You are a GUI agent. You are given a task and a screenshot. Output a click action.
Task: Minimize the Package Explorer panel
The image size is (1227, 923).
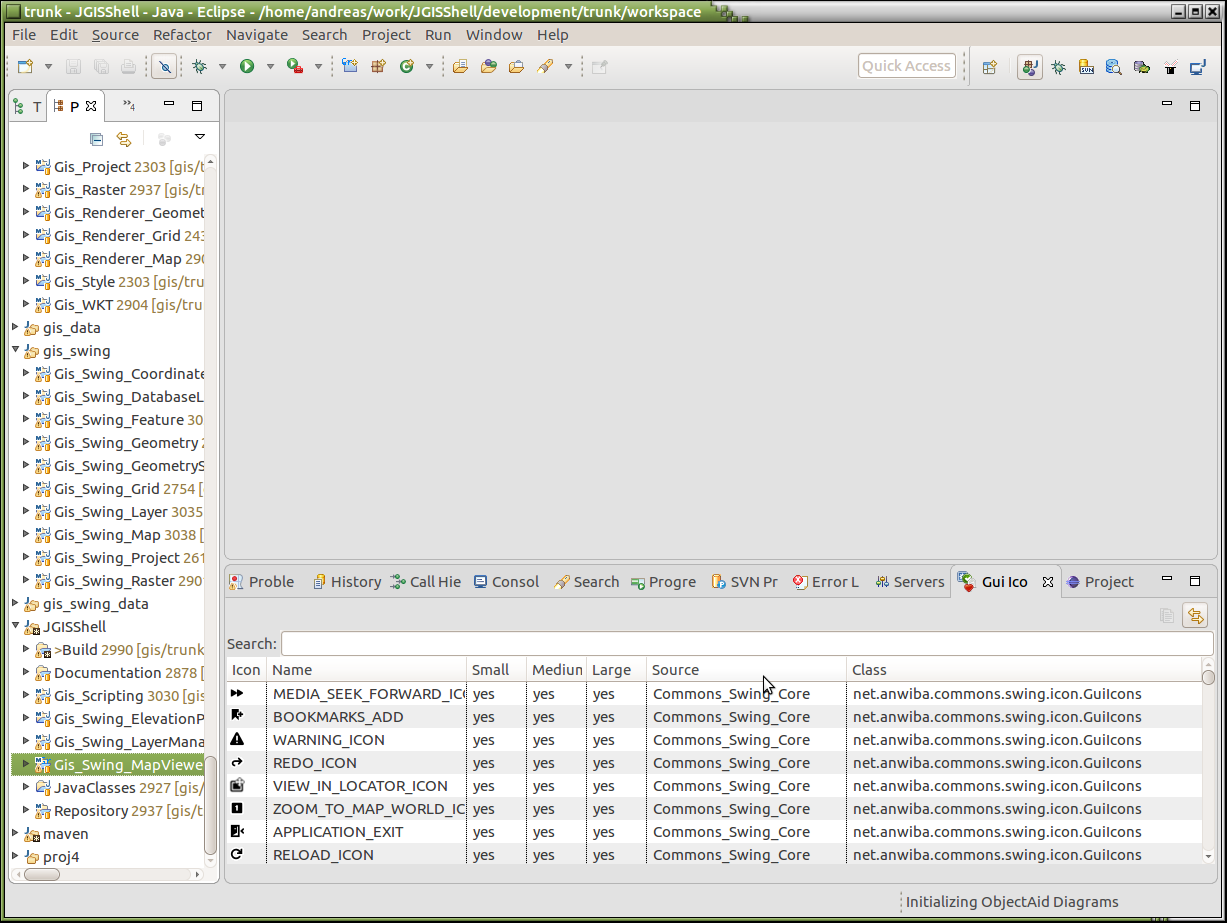[x=169, y=105]
